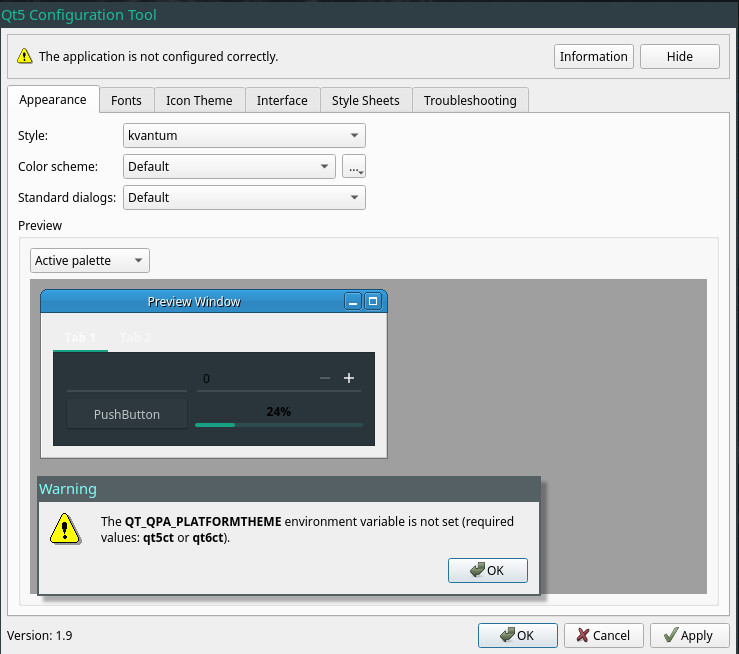Click the Preview Window maximize icon
Screen dimensions: 739x654
point(373,301)
